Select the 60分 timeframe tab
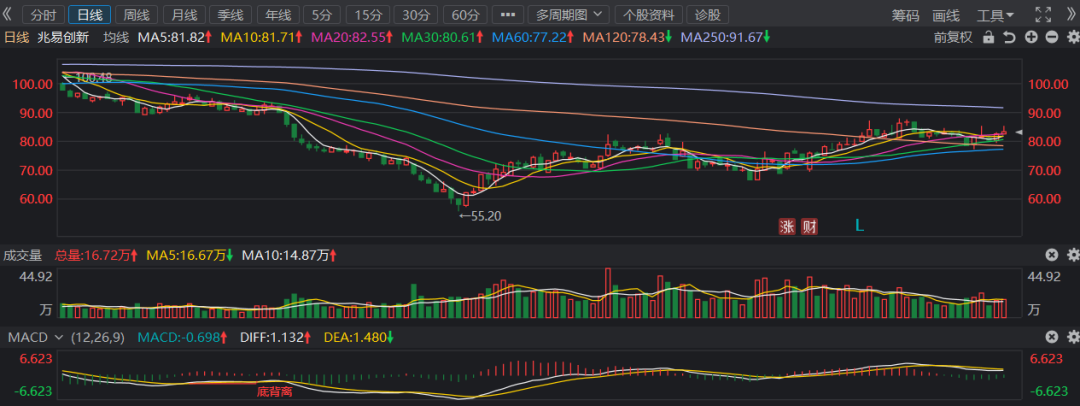Viewport: 1080px width, 406px height. point(464,15)
